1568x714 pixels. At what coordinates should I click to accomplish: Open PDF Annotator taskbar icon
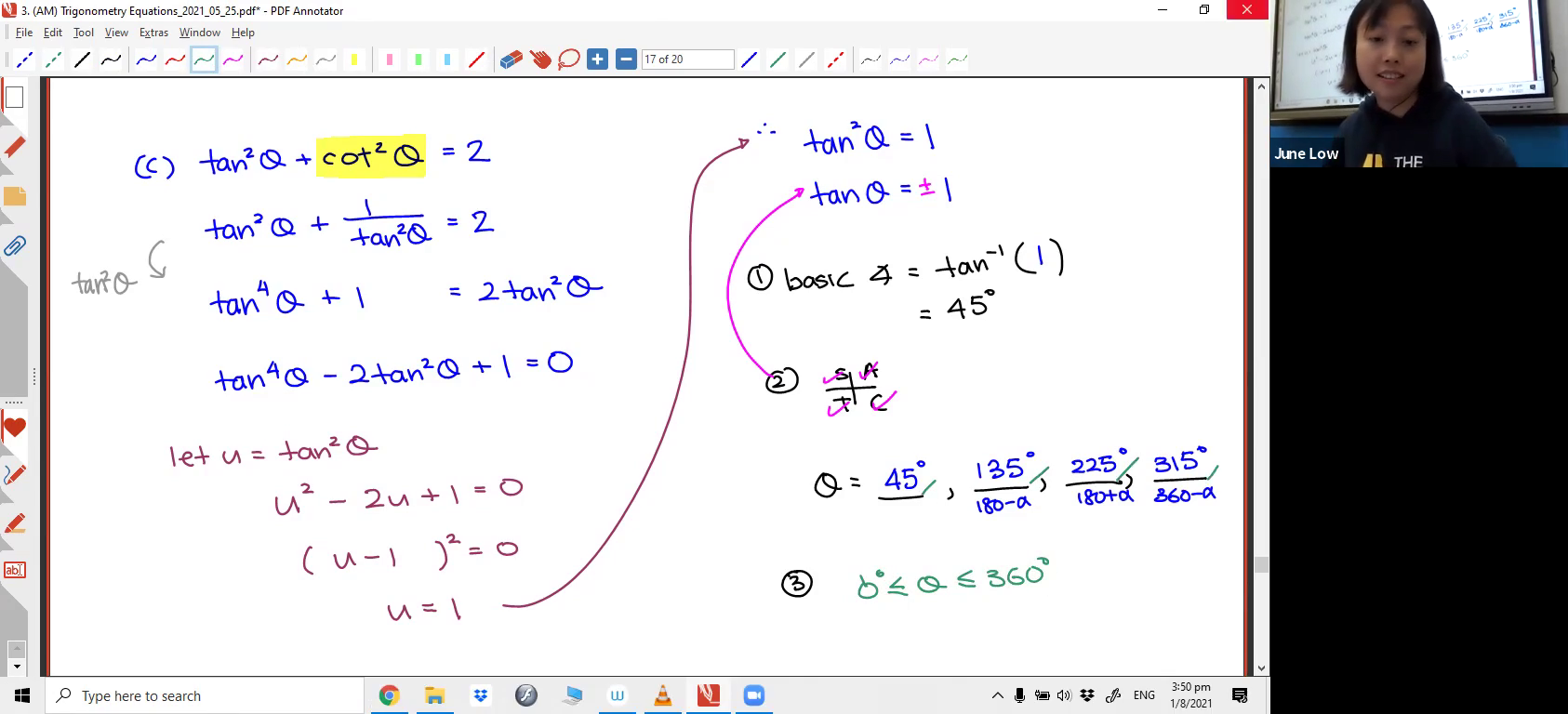tap(709, 695)
